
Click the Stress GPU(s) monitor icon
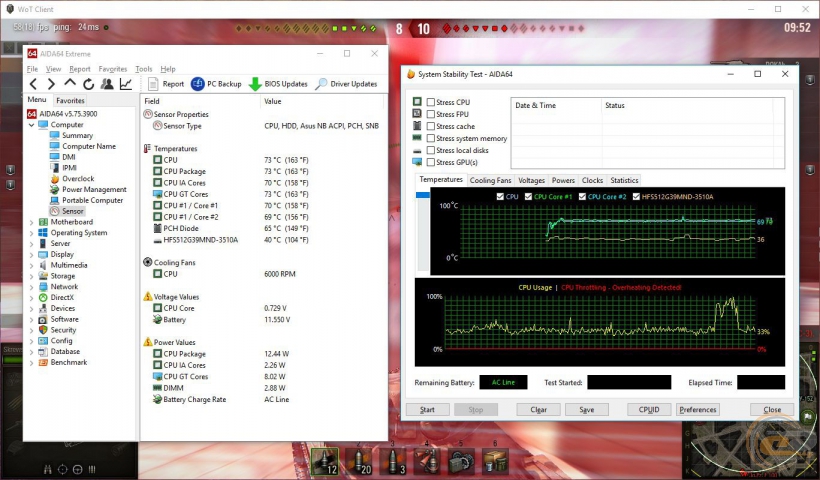tap(417, 162)
